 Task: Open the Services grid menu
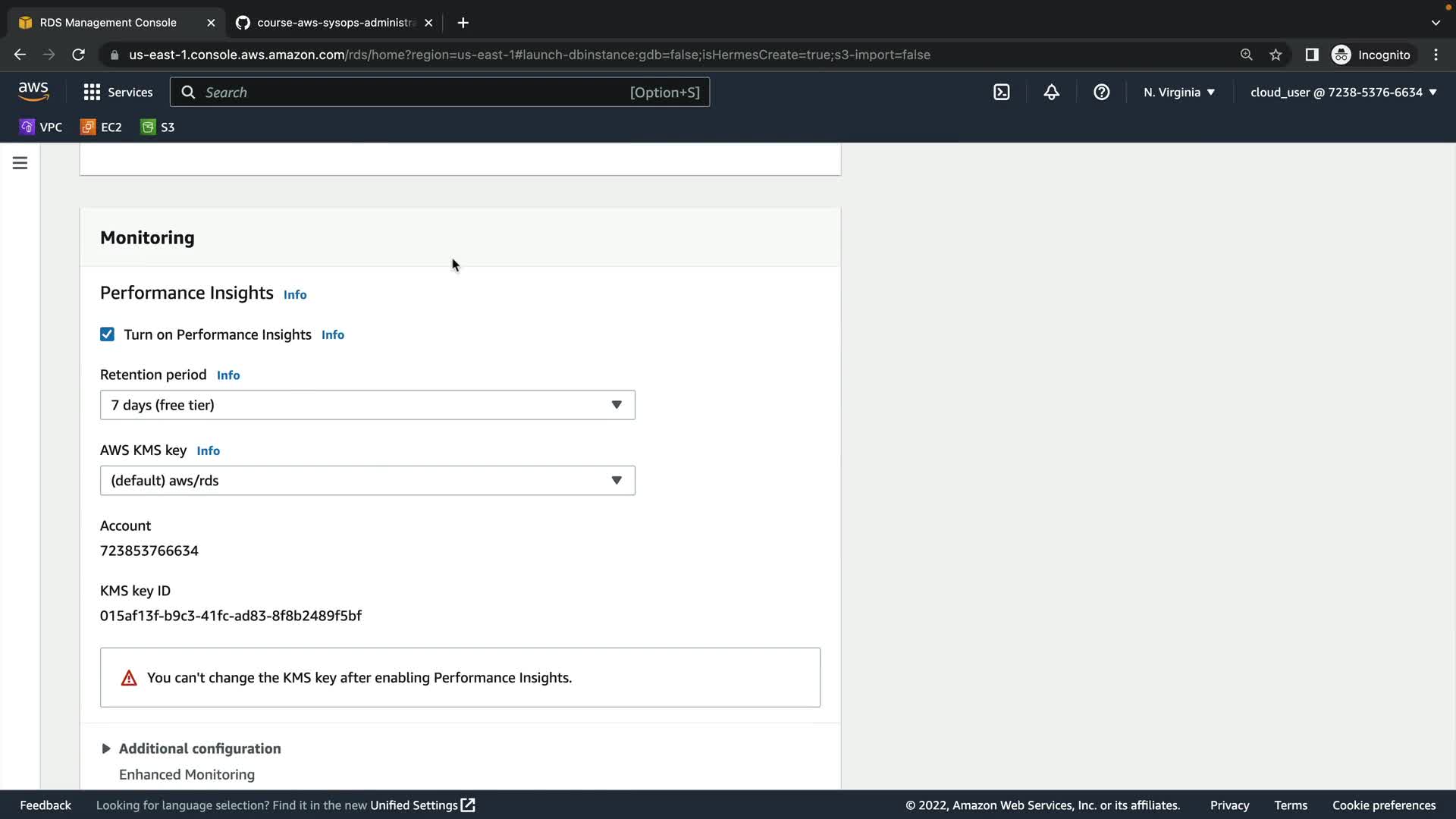pos(118,92)
